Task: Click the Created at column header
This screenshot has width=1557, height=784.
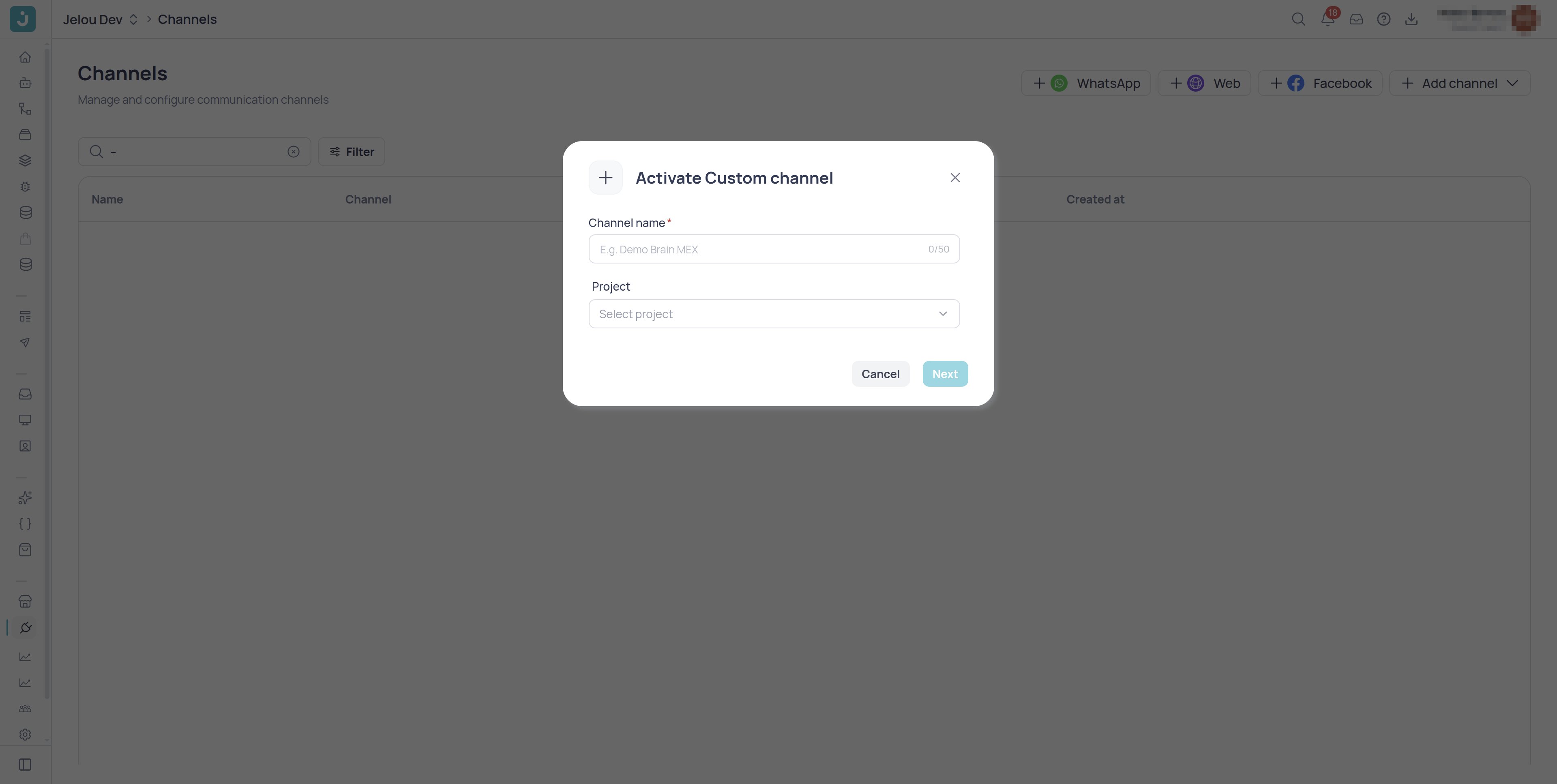Action: pos(1095,199)
